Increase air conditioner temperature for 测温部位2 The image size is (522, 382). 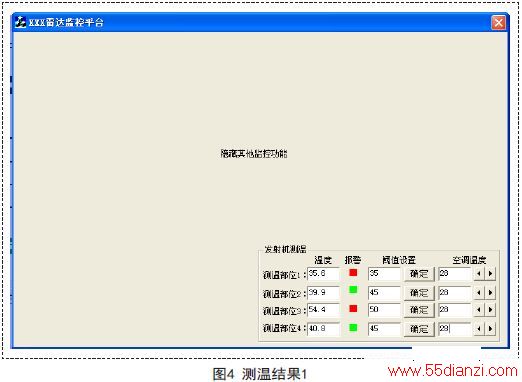pos(490,293)
